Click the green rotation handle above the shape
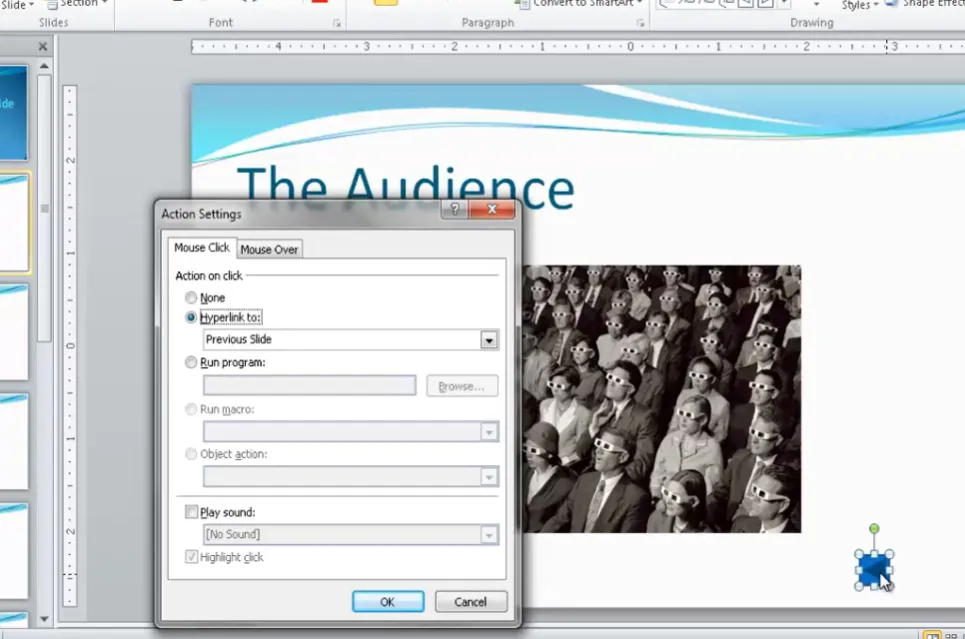Viewport: 965px width, 639px height. 874,528
